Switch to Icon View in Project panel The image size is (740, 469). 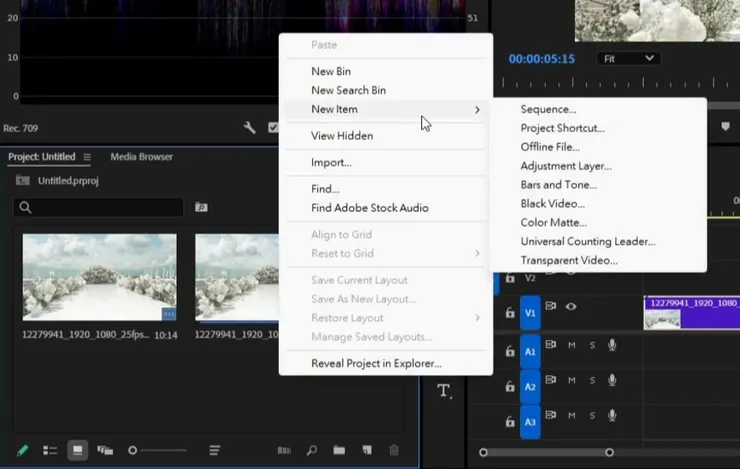tap(77, 451)
